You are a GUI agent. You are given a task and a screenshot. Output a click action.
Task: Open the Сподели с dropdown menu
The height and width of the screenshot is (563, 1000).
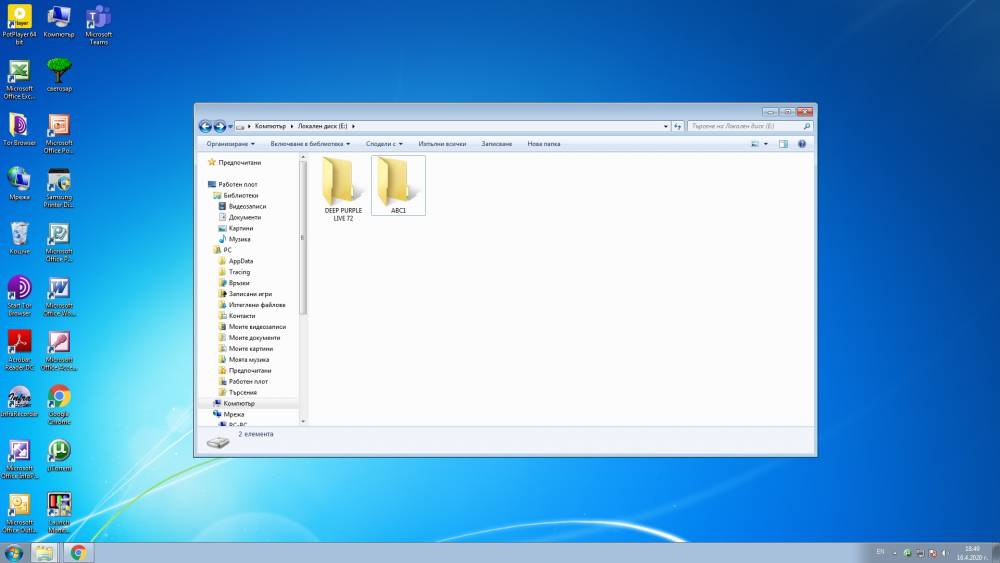click(384, 144)
